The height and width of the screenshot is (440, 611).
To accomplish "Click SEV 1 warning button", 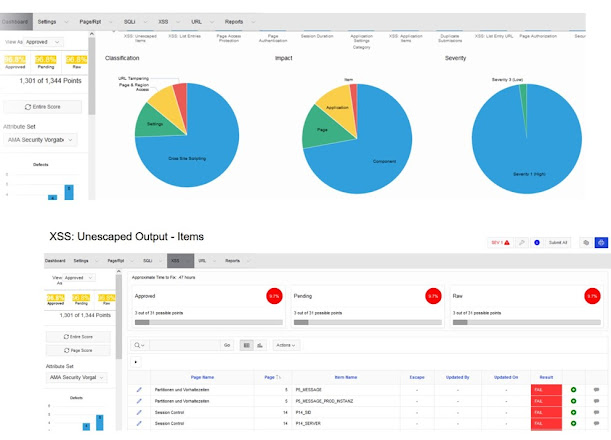I will (500, 242).
